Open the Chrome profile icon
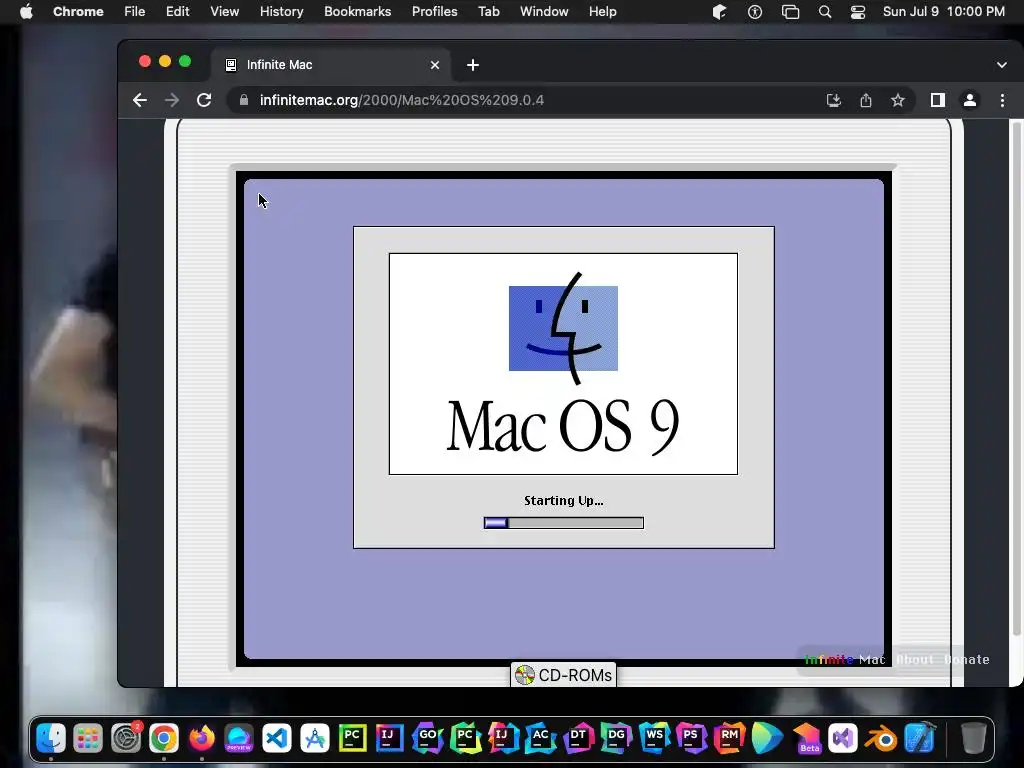Image resolution: width=1024 pixels, height=768 pixels. coord(970,100)
